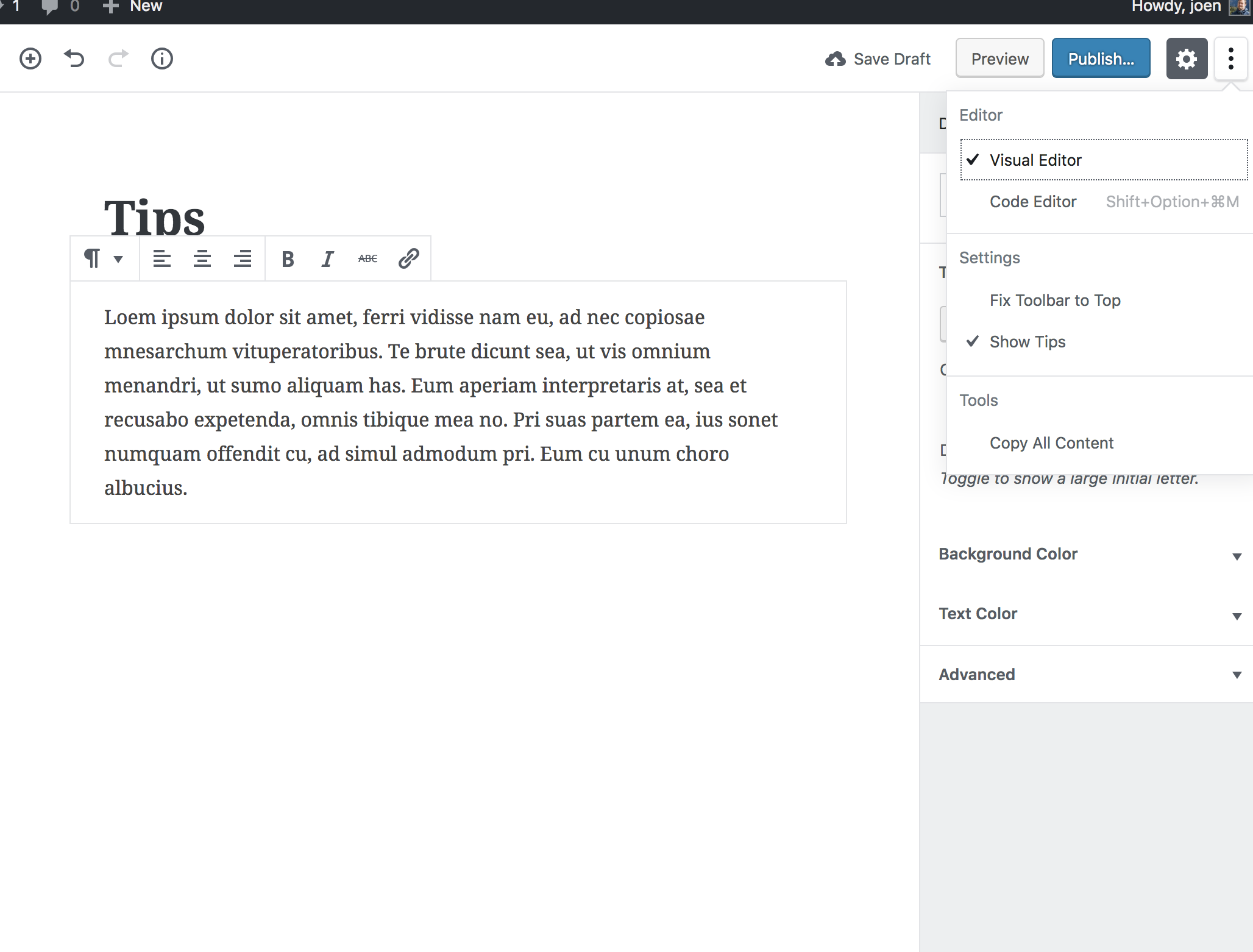Expand the Text Color panel

(1086, 614)
